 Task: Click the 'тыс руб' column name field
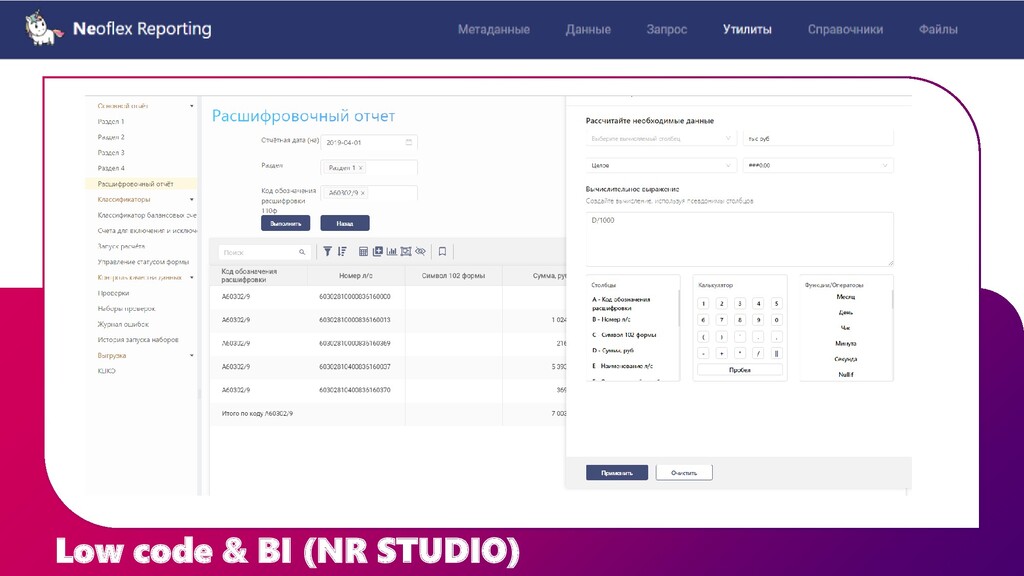pyautogui.click(x=818, y=138)
